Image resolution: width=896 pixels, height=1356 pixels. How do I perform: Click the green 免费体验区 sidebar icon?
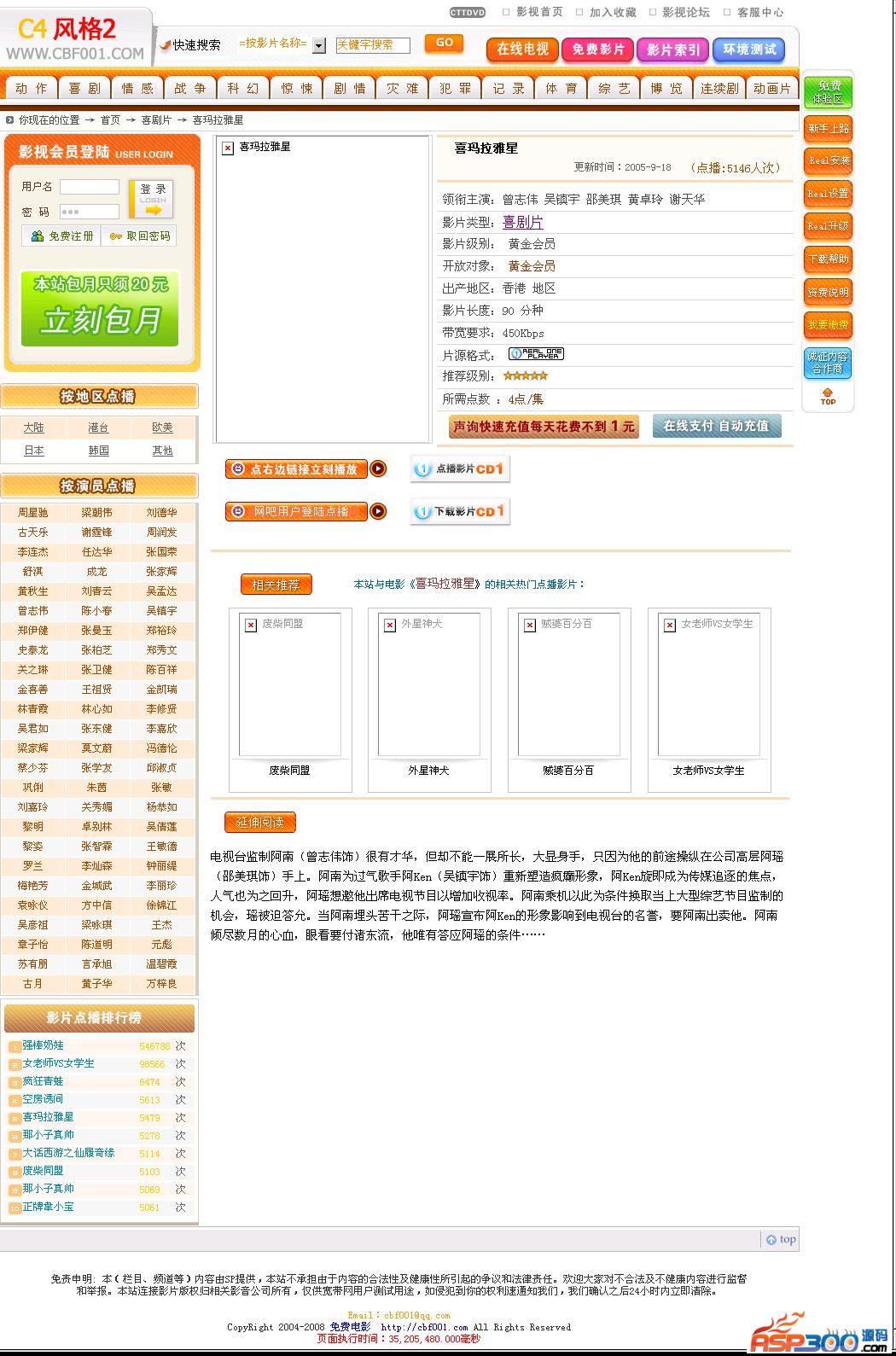[x=828, y=92]
